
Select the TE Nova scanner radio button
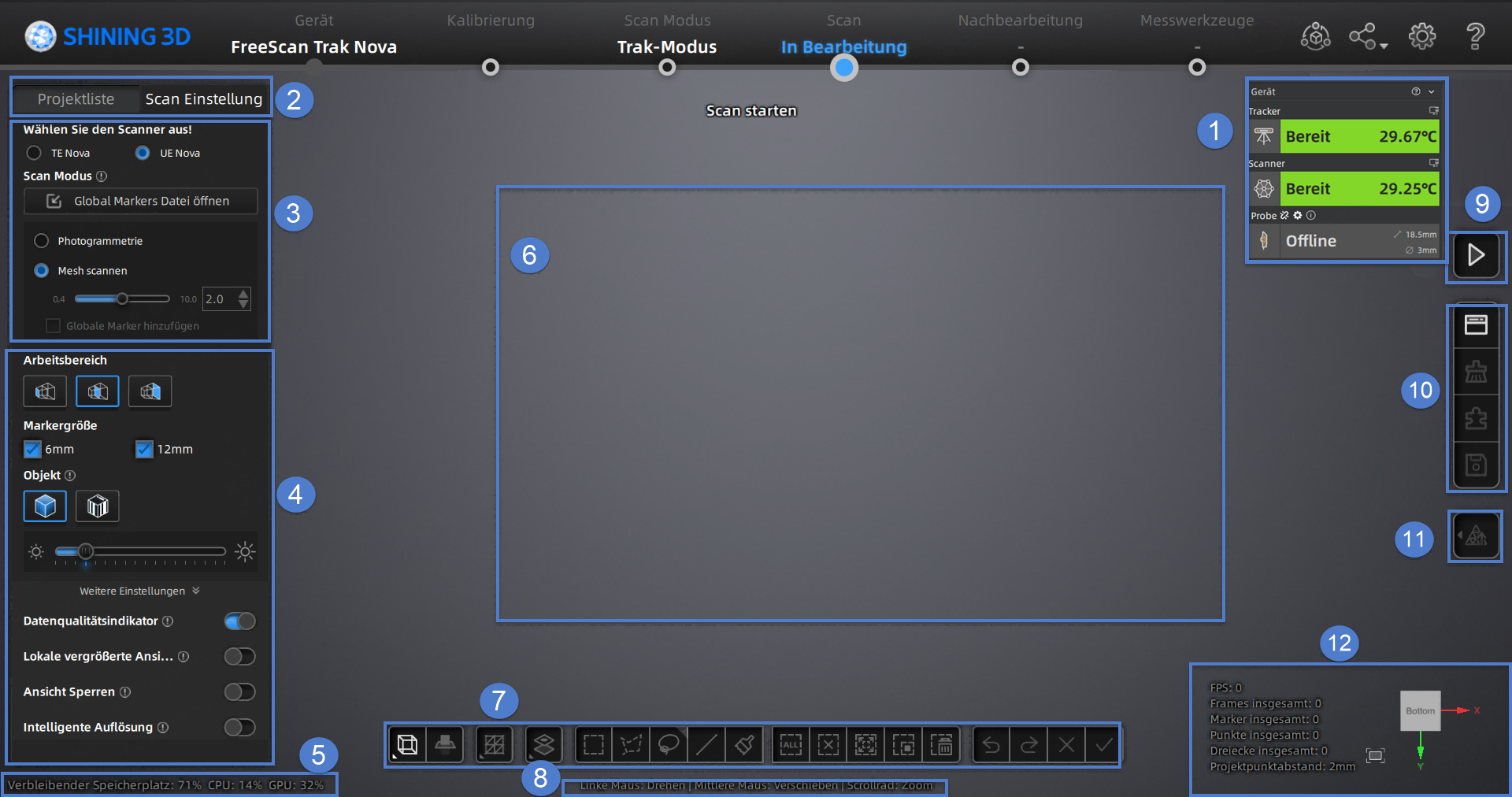pos(34,153)
